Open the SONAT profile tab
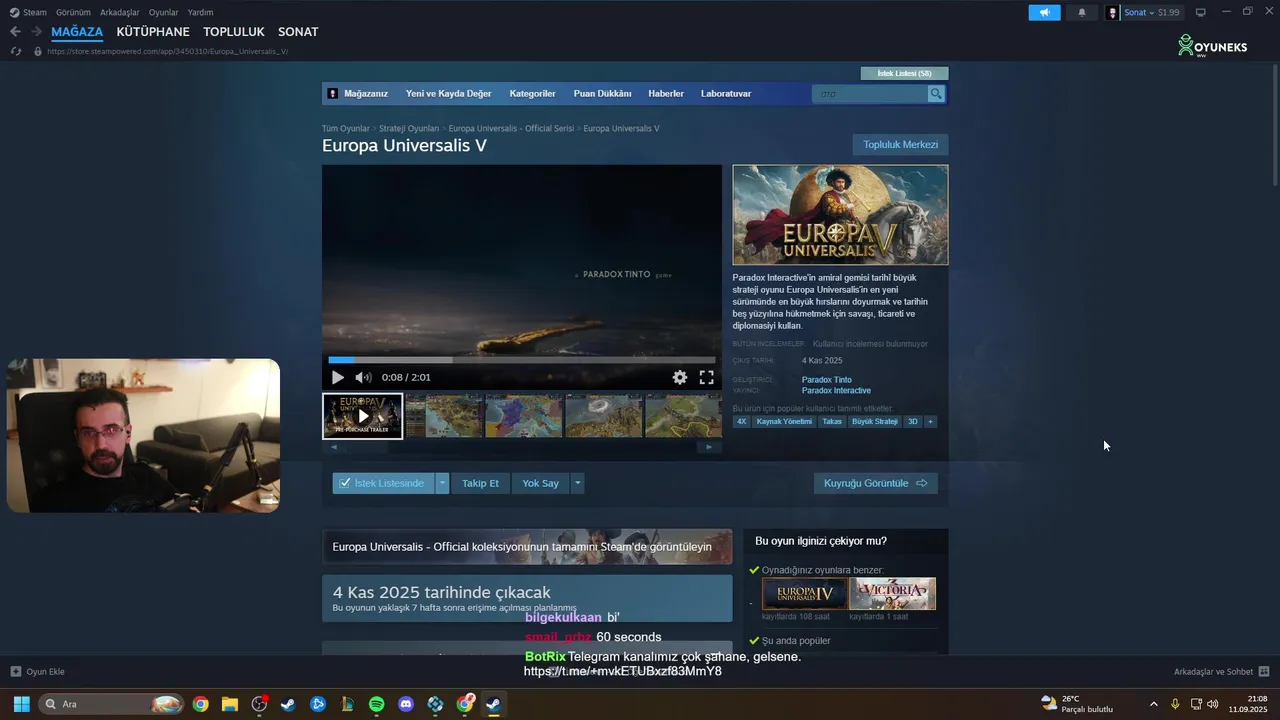Screen dimensions: 1280x720 (298, 32)
